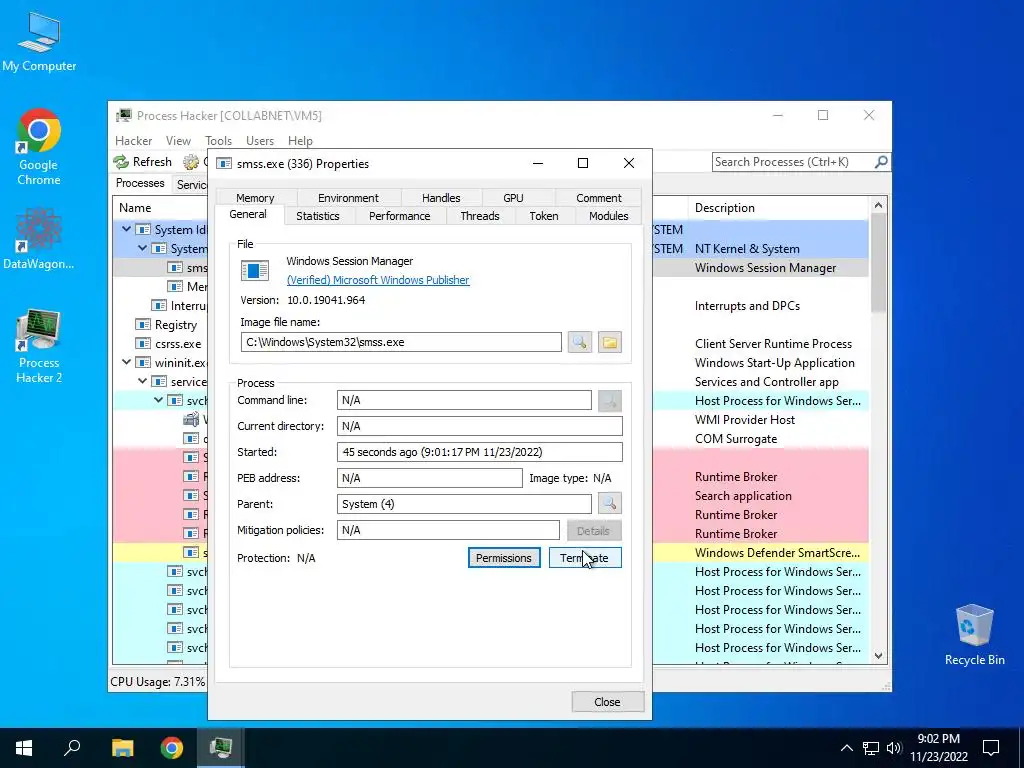Open My Computer desktop icon

pyautogui.click(x=39, y=42)
